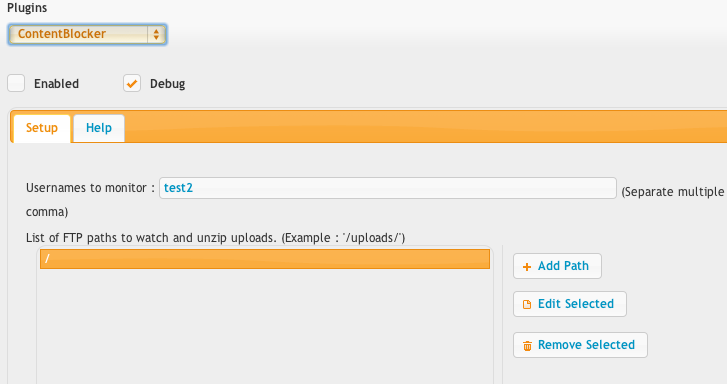Click the Debug checkbox label text

pyautogui.click(x=167, y=84)
